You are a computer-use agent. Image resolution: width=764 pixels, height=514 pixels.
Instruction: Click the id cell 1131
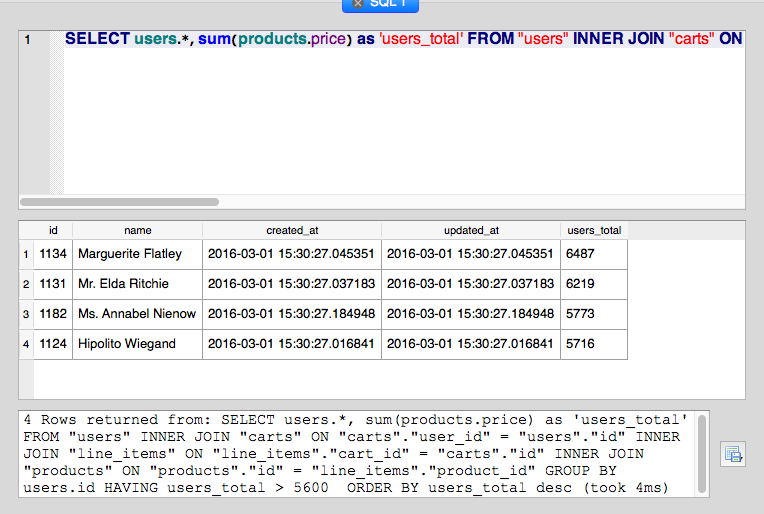(x=53, y=284)
